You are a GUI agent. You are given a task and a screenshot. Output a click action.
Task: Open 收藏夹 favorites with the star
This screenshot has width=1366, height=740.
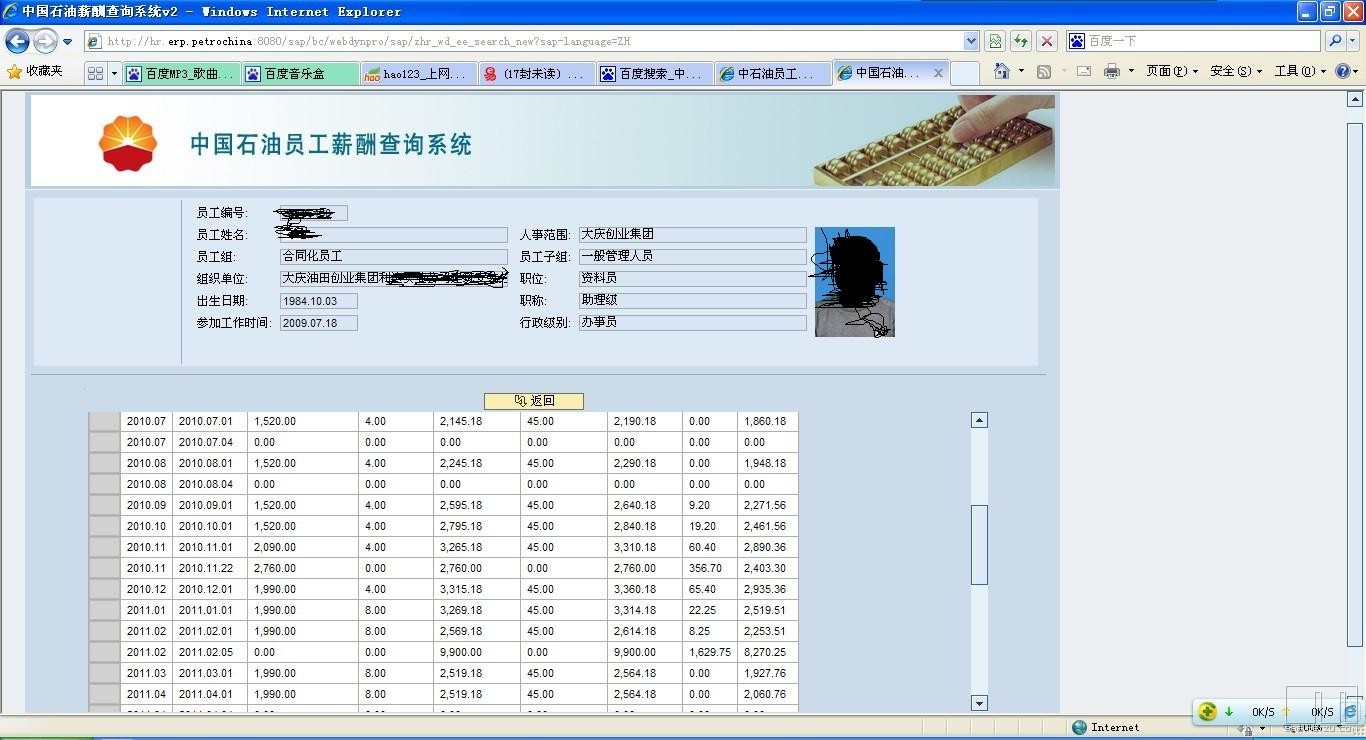[35, 72]
